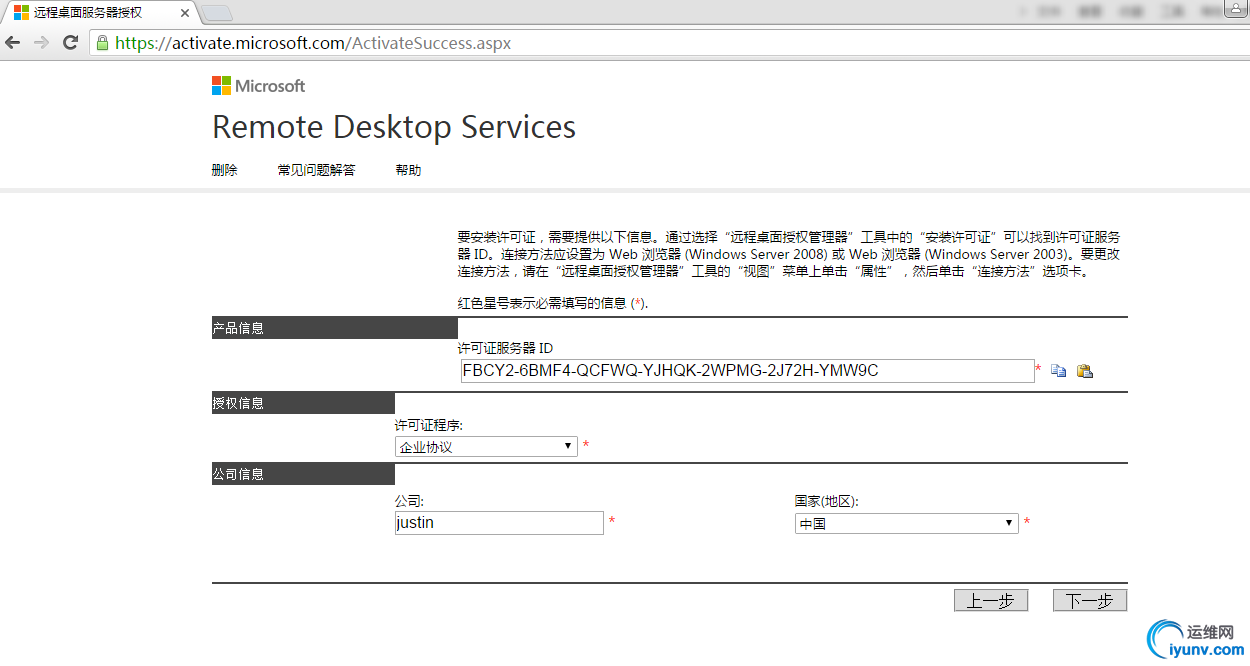This screenshot has height=666, width=1250.
Task: Proceed with the 下一步 button
Action: 1090,600
